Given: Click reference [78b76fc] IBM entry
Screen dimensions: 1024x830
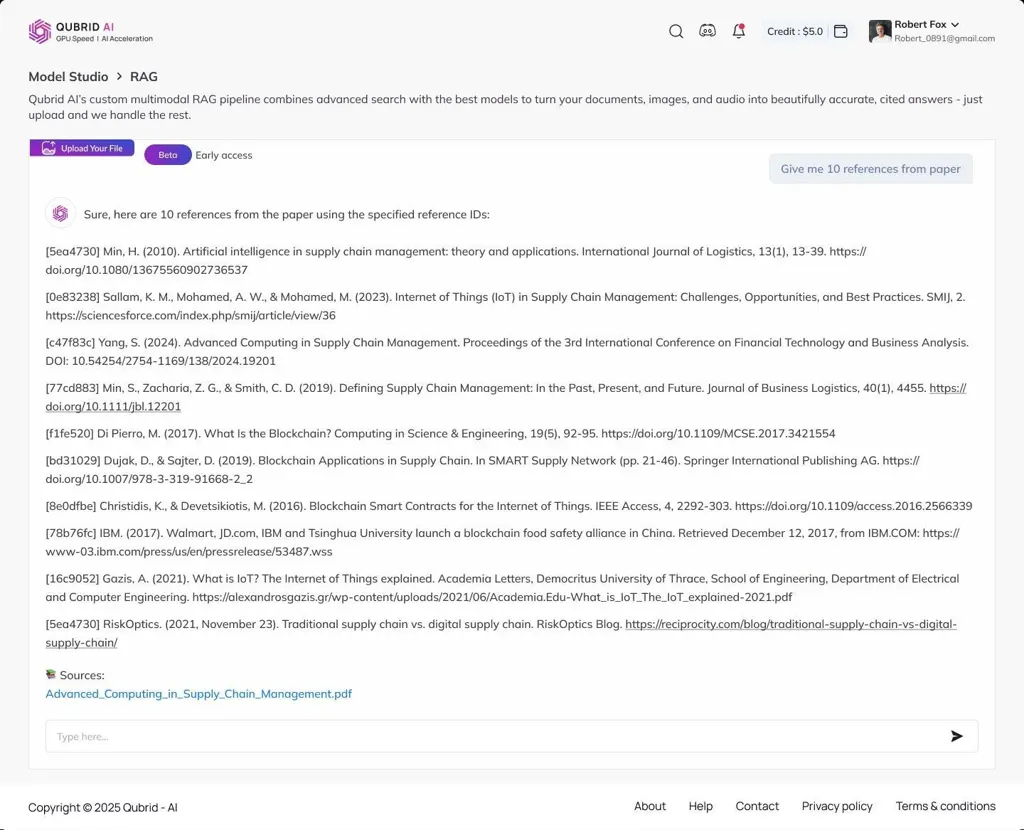Looking at the screenshot, I should tap(502, 542).
